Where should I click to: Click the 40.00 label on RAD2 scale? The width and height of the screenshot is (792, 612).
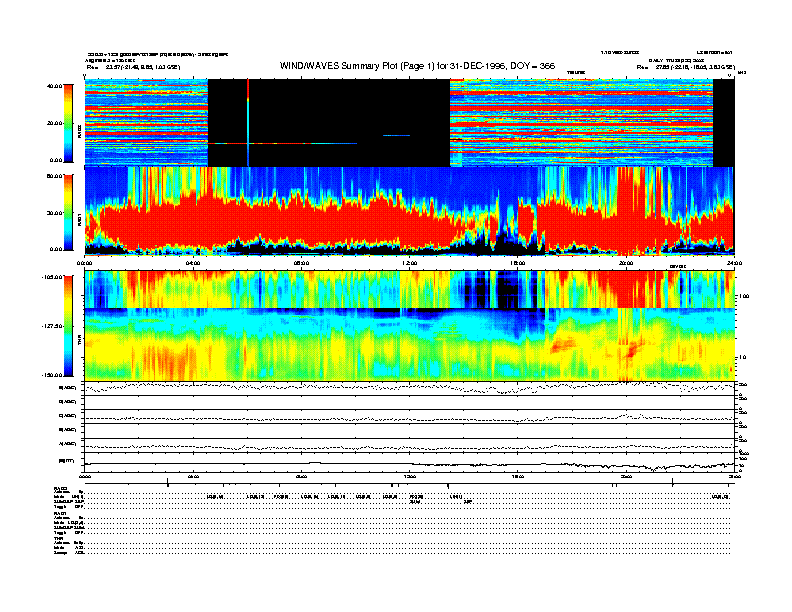coord(54,86)
